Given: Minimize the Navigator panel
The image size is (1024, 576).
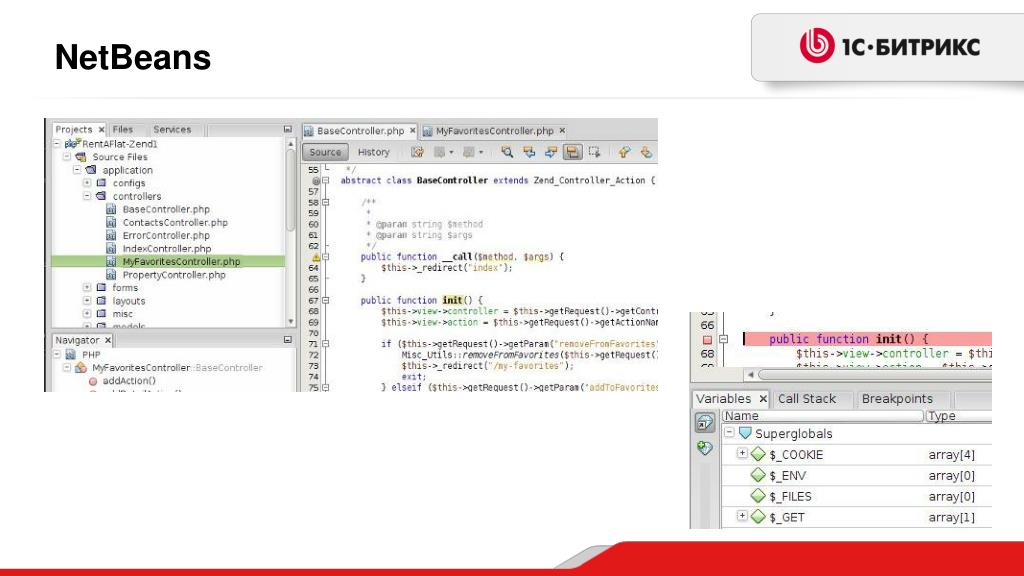Looking at the screenshot, I should pos(287,340).
